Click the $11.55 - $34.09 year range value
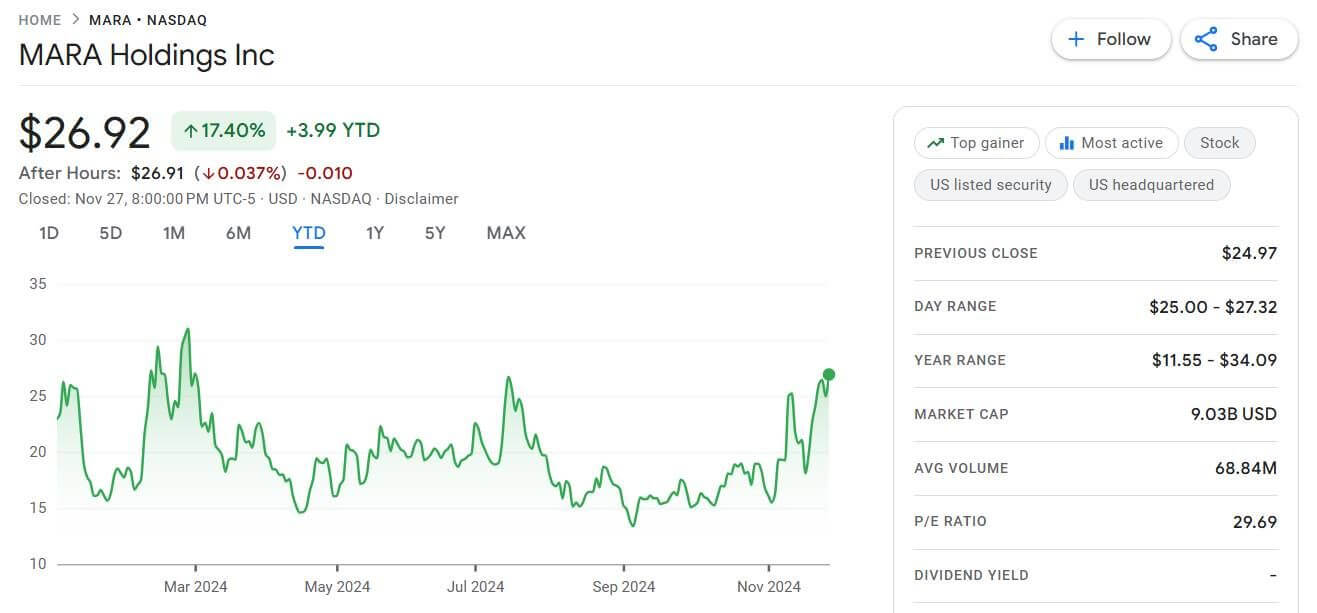1317x613 pixels. 1214,360
